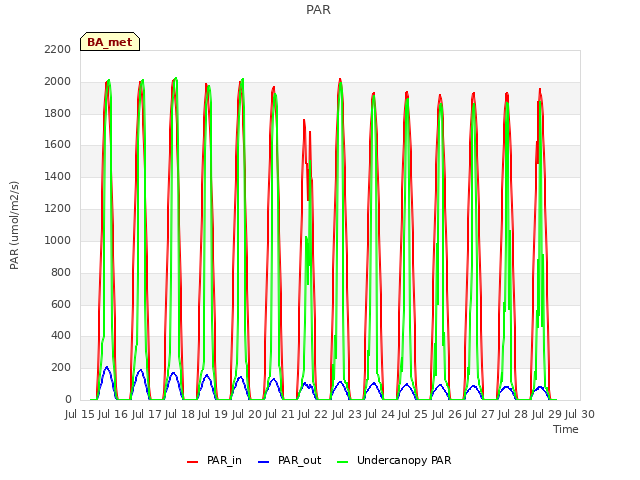Click the 1000 y-axis tick label

pos(58,240)
